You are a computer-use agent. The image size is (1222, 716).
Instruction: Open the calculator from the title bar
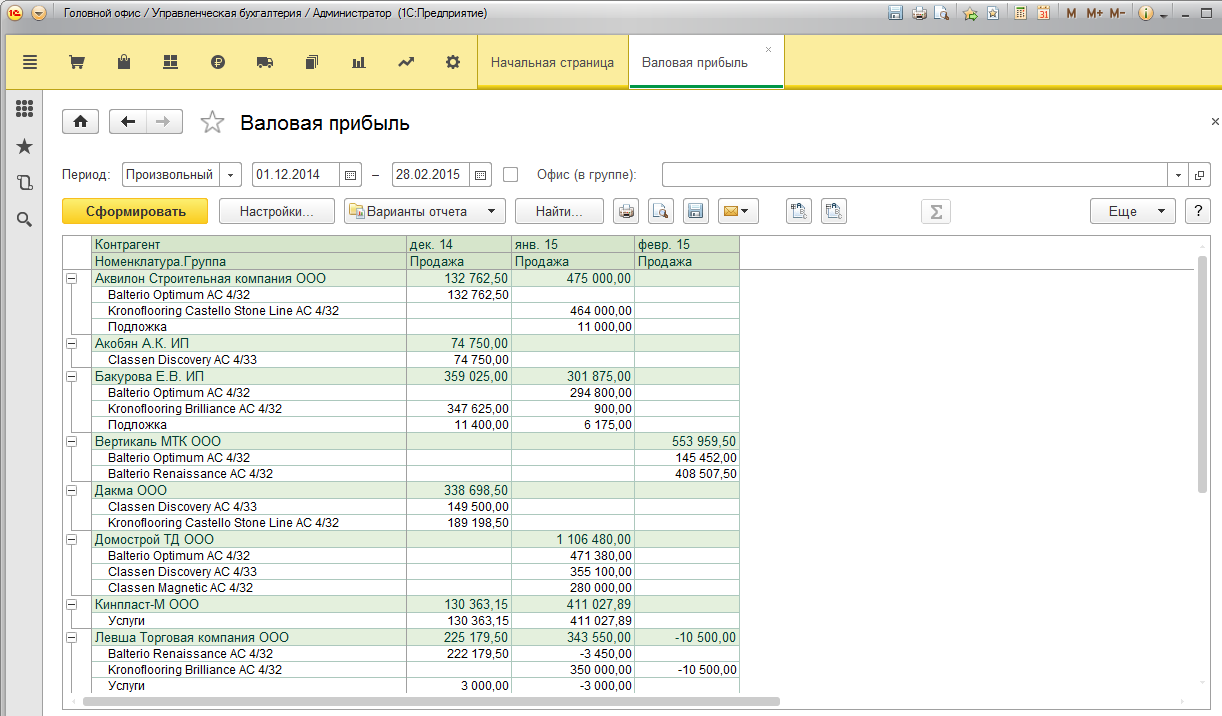1020,14
